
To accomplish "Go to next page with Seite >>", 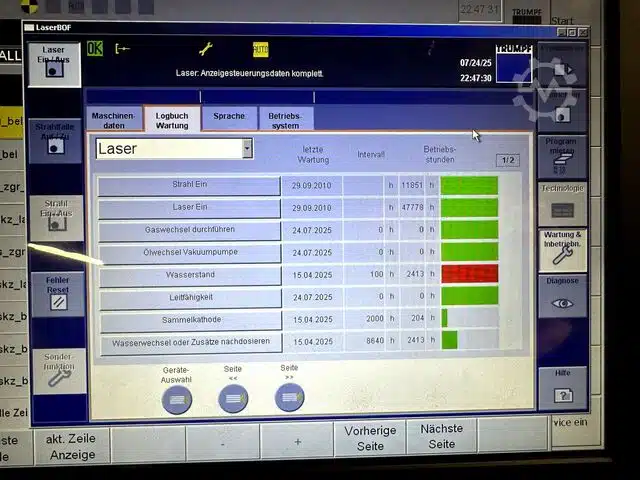I will pos(289,397).
